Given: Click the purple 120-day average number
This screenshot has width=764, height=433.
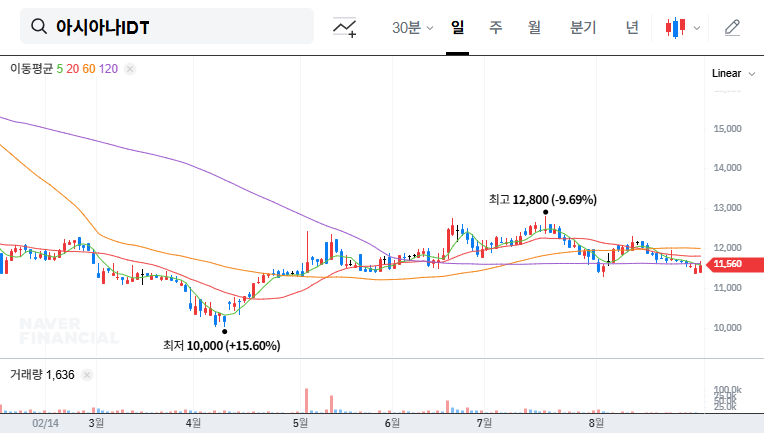Looking at the screenshot, I should 108,69.
